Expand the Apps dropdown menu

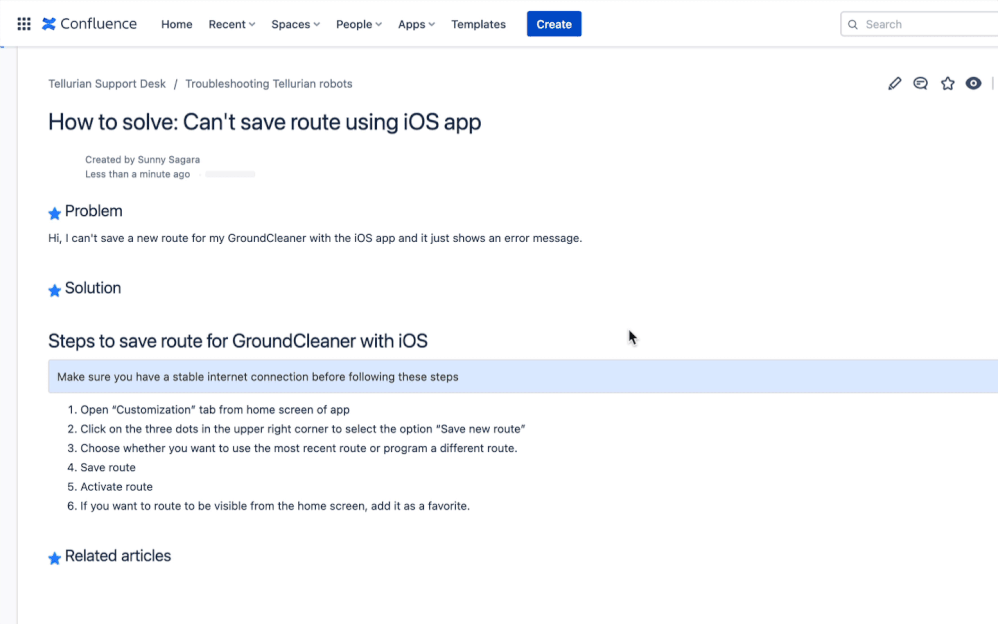416,24
